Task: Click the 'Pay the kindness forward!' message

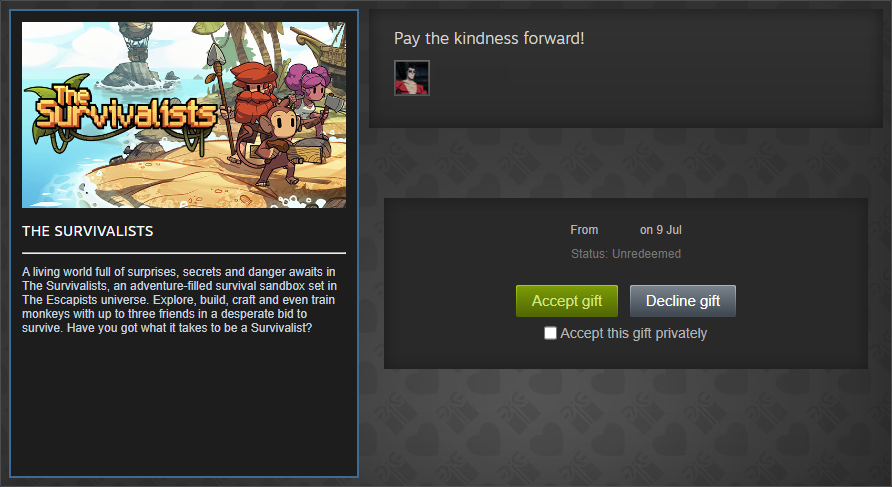Action: (x=489, y=39)
